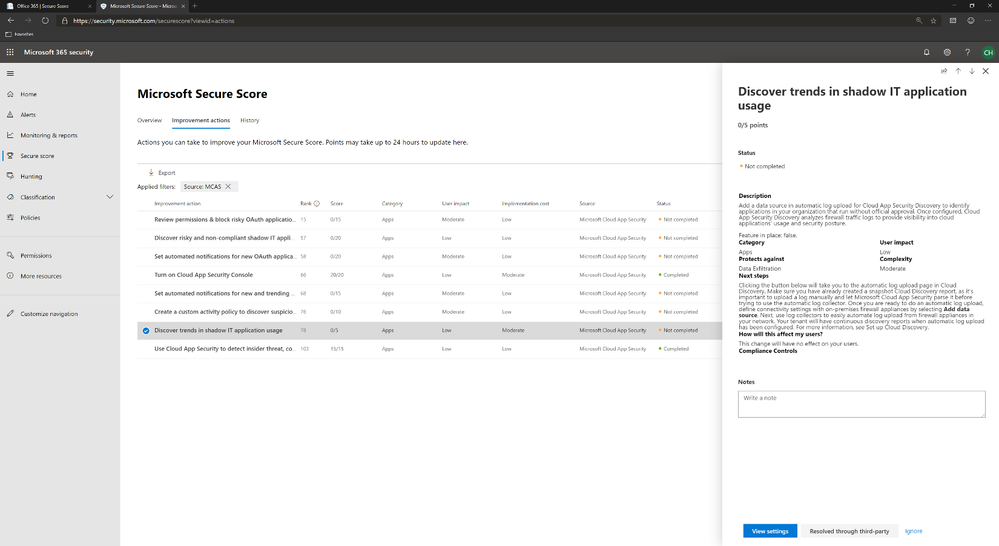Open More resources in sidebar
This screenshot has height=546, width=999.
click(x=41, y=276)
